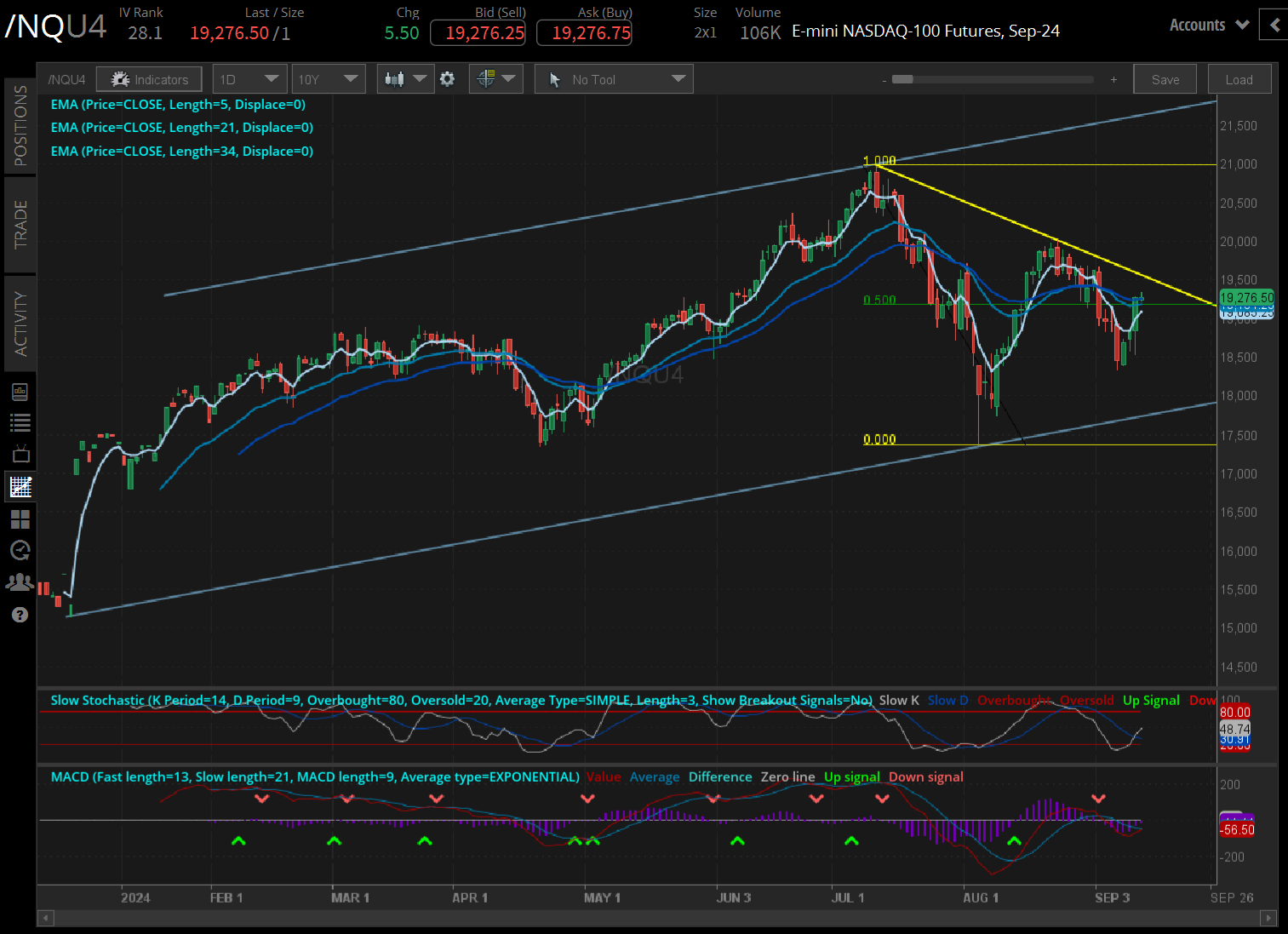Click the 80.00 stochastic overbought tag

pyautogui.click(x=1235, y=713)
